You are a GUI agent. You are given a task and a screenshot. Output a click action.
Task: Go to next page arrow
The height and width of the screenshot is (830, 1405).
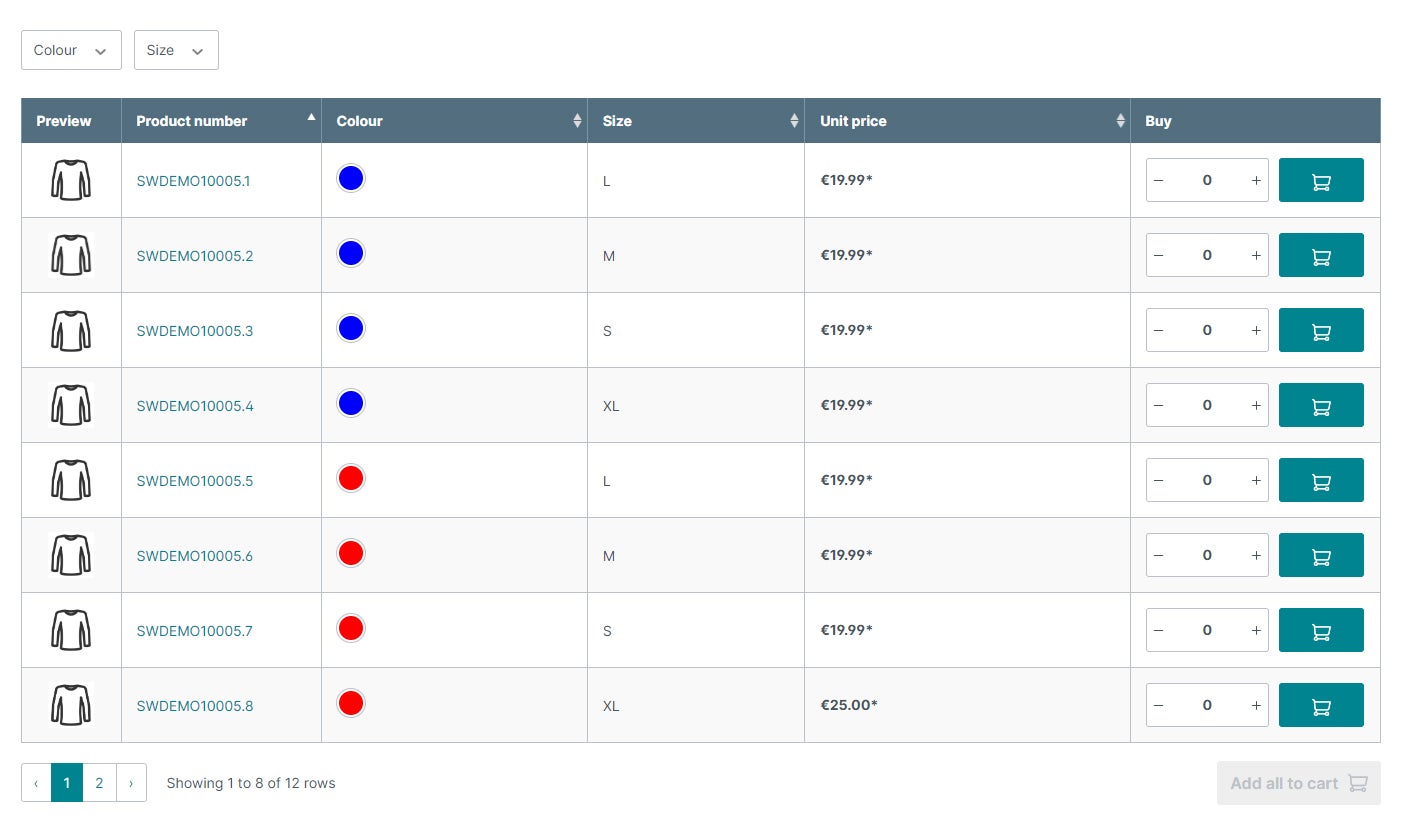pyautogui.click(x=131, y=783)
